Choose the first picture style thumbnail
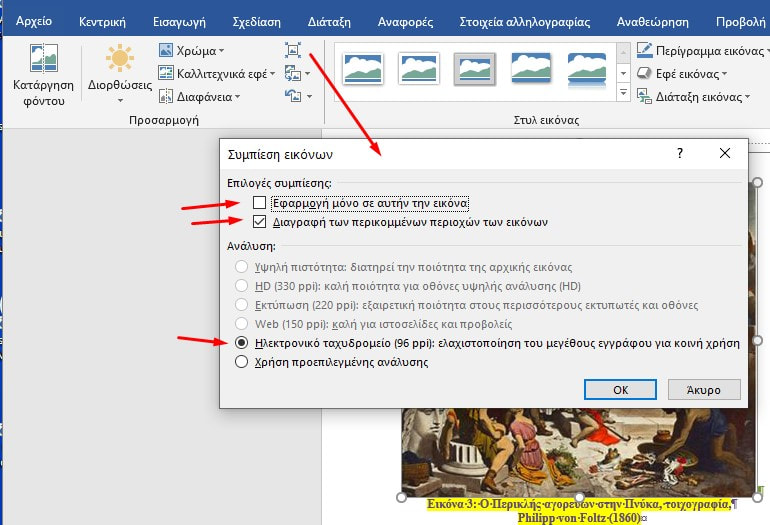770x525 pixels. [364, 68]
